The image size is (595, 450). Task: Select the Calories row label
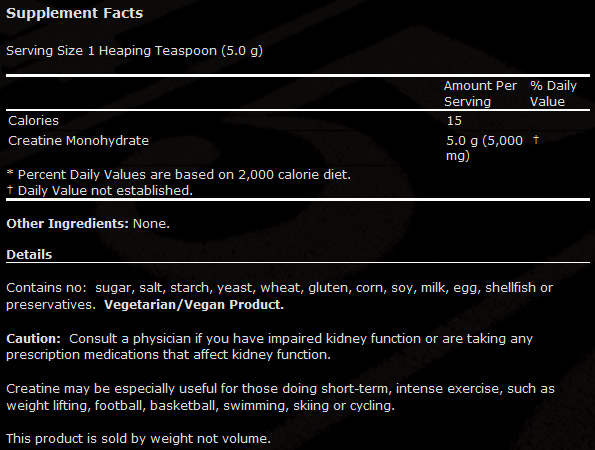coord(33,121)
